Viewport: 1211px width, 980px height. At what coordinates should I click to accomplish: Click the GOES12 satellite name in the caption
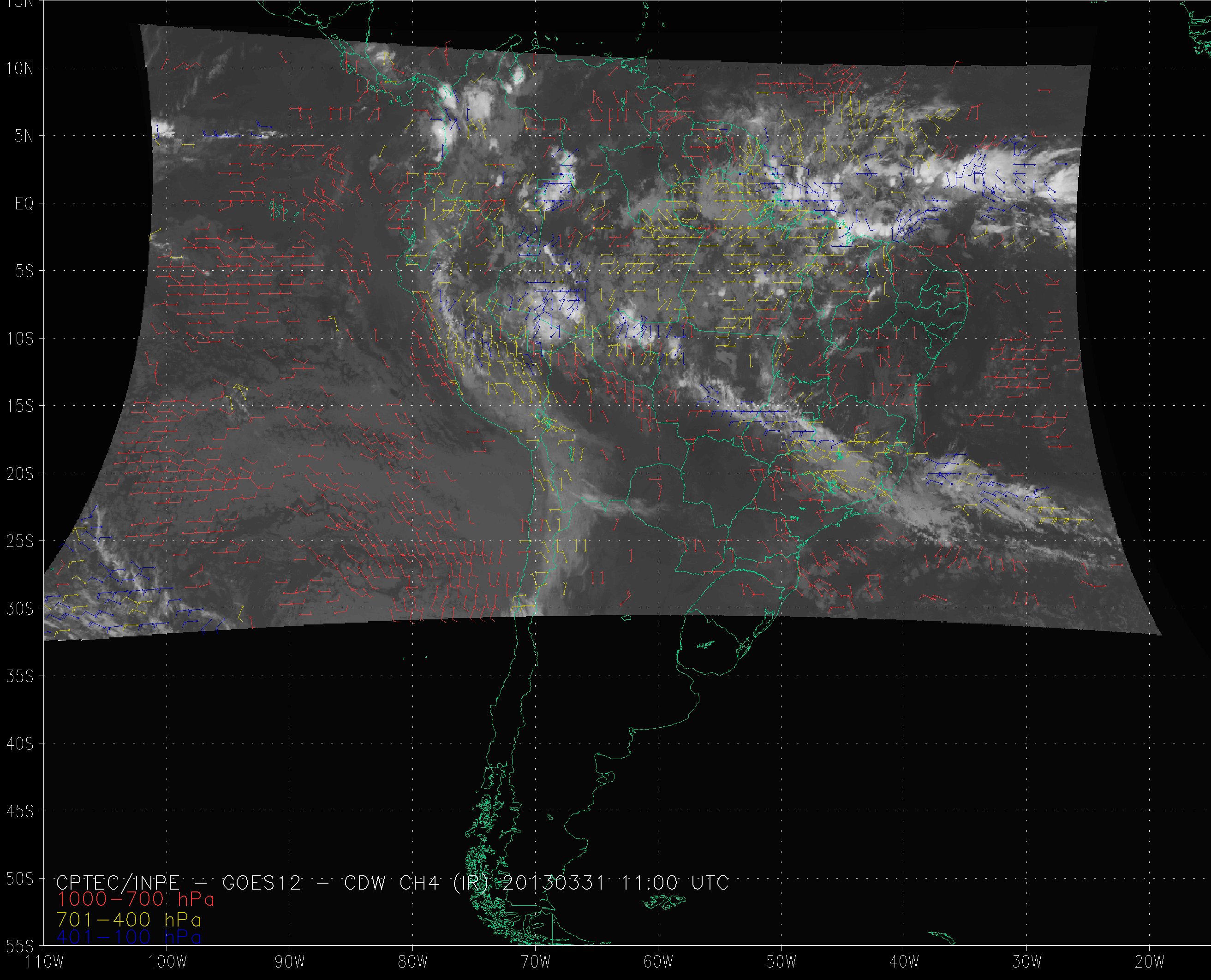click(262, 882)
